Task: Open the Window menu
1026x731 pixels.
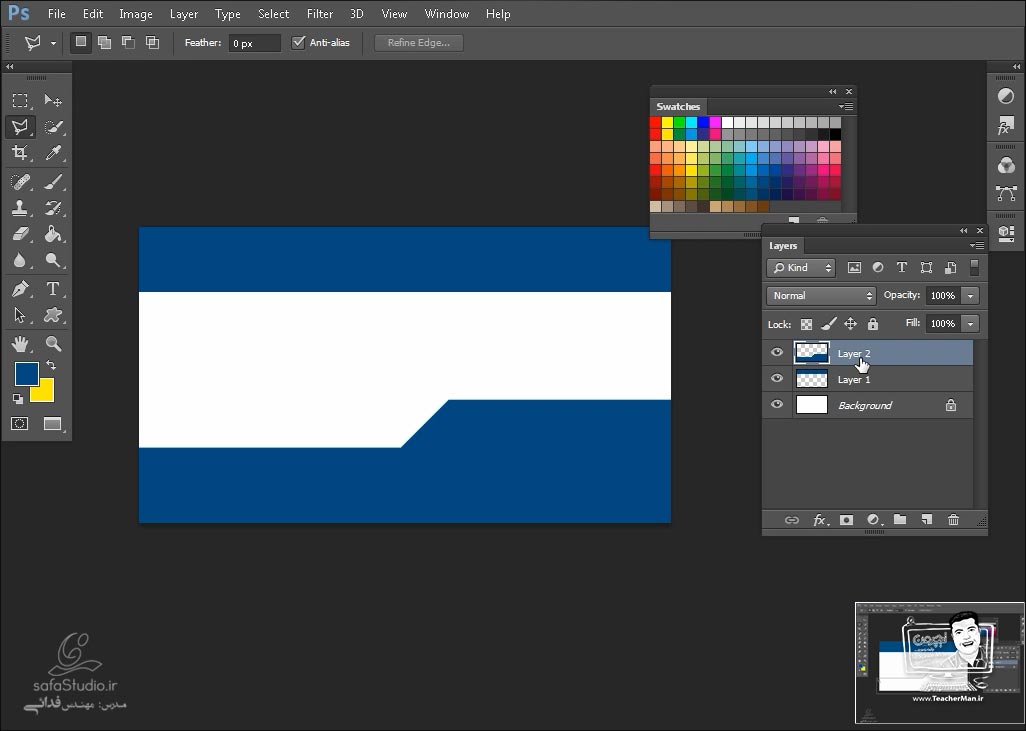Action: (447, 14)
